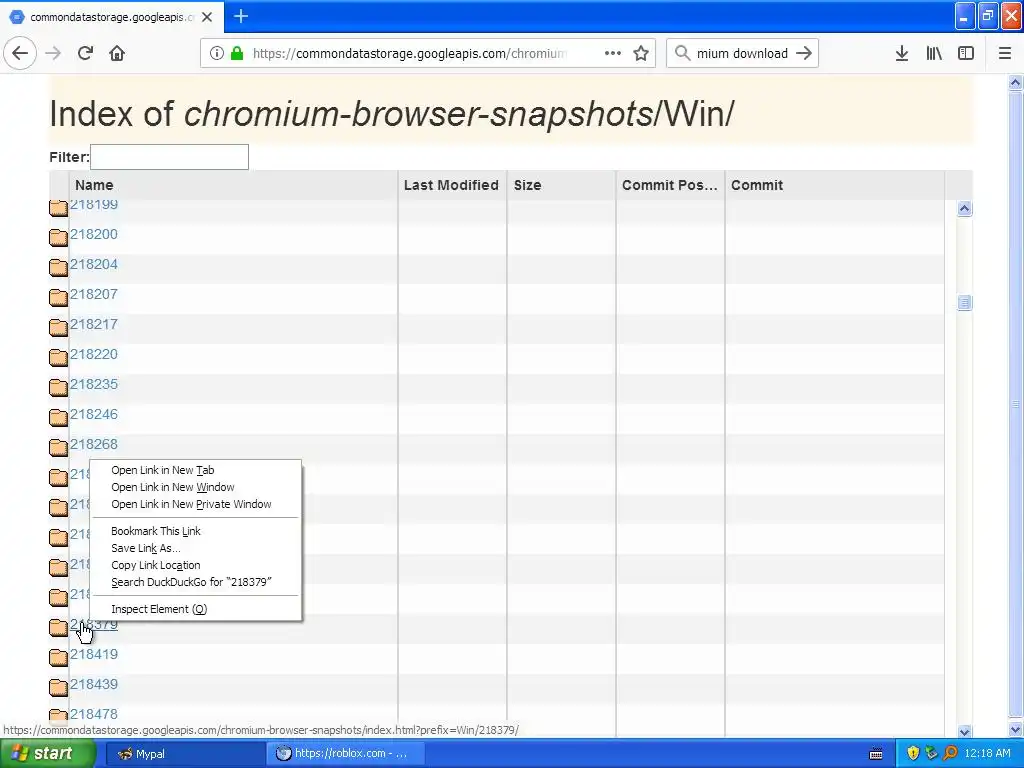This screenshot has width=1024, height=768.
Task: Choose Open Link in New Tab
Action: (163, 470)
